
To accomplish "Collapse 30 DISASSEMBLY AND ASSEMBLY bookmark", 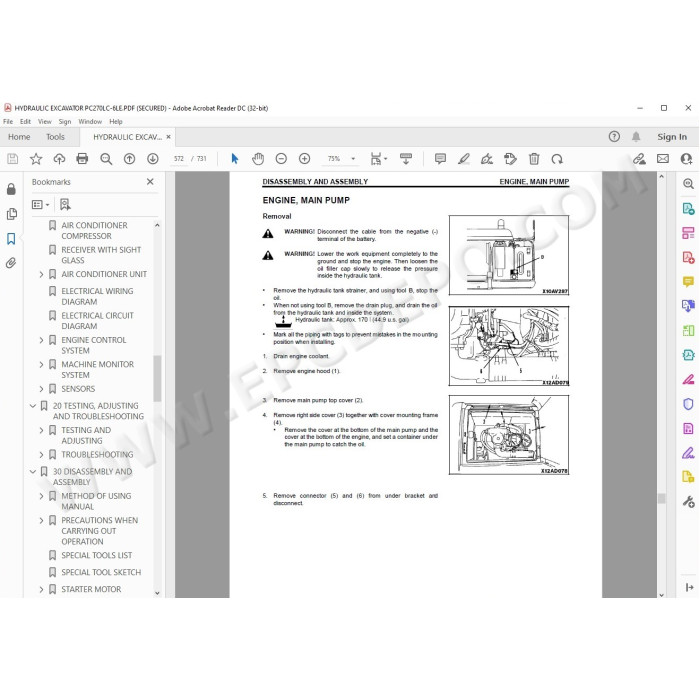I will (33, 471).
